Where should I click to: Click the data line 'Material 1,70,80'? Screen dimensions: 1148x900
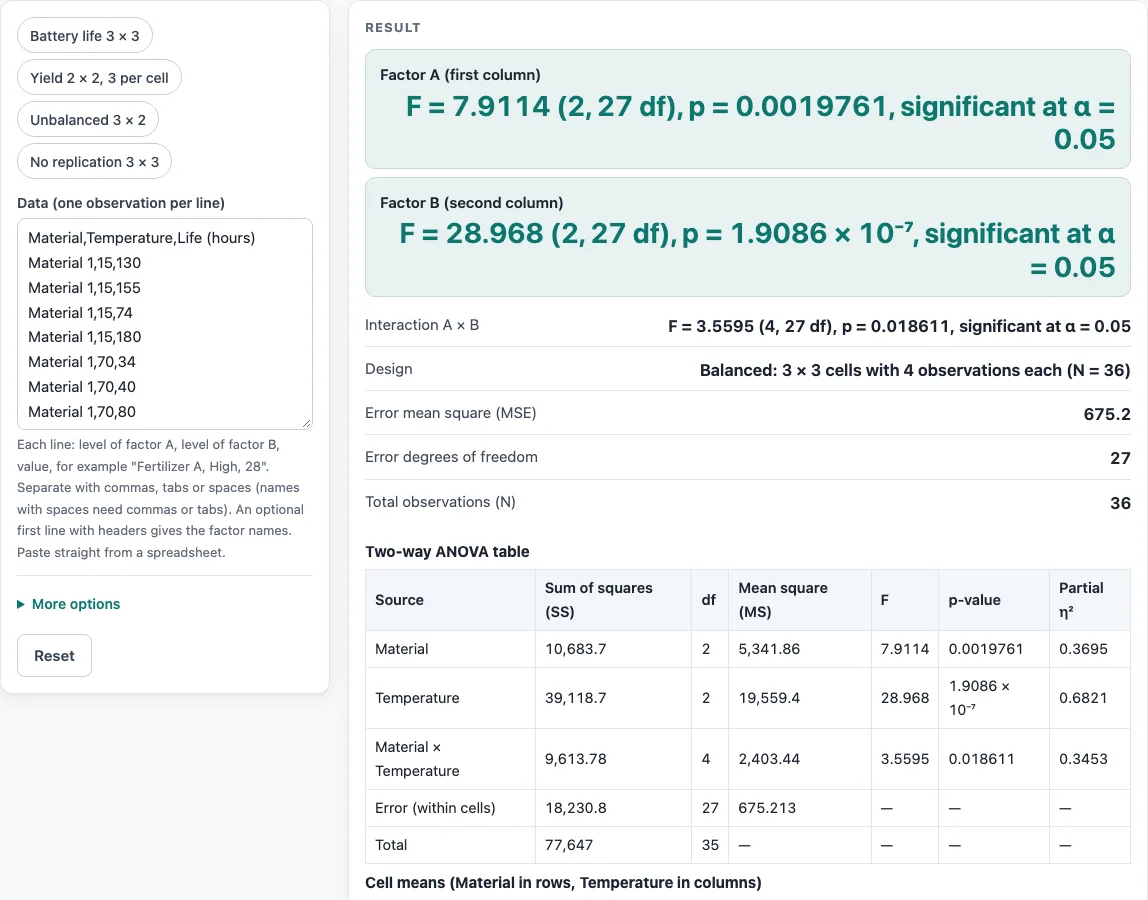coord(81,412)
